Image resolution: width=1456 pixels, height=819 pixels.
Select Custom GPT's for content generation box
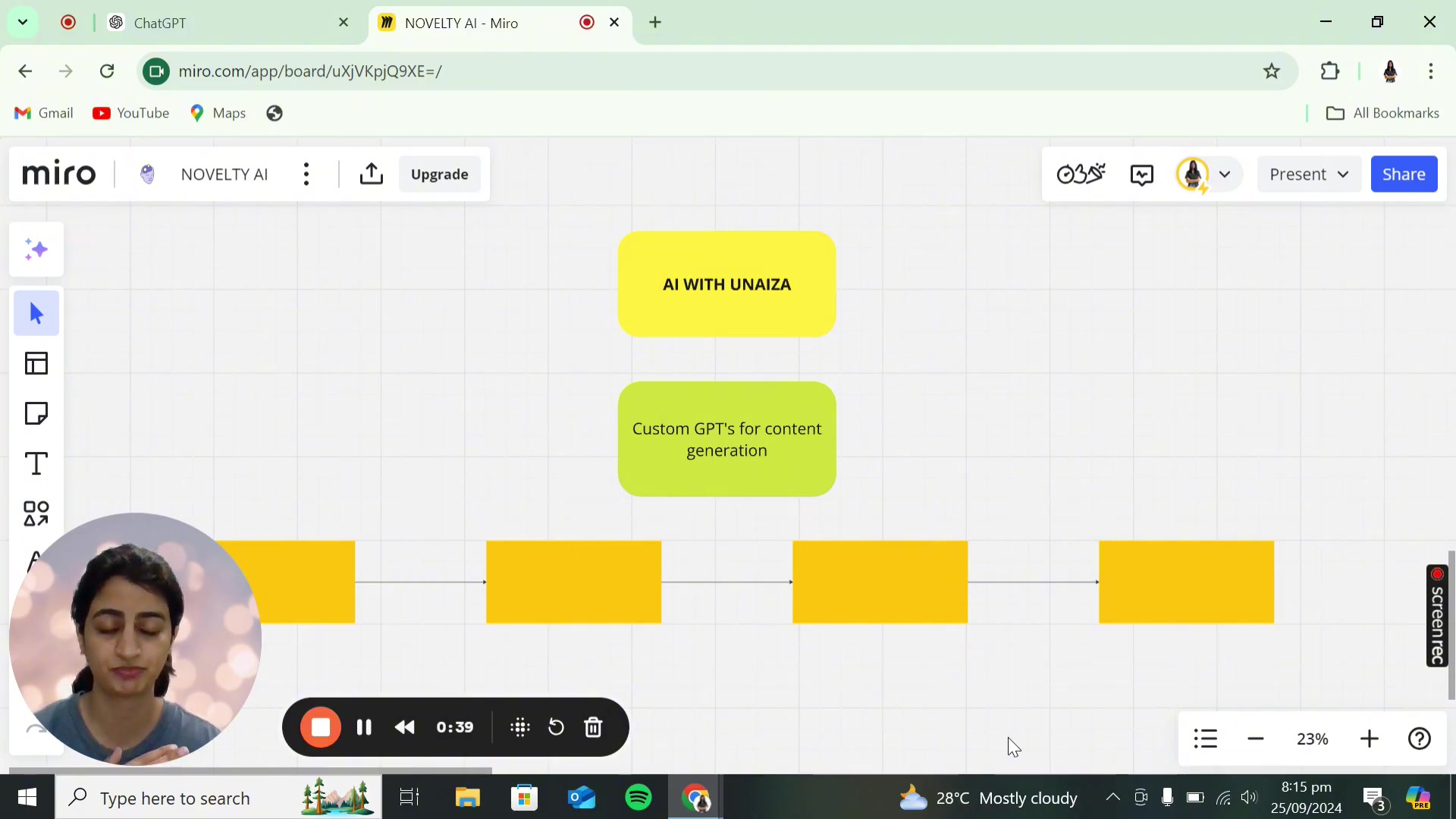tap(726, 440)
